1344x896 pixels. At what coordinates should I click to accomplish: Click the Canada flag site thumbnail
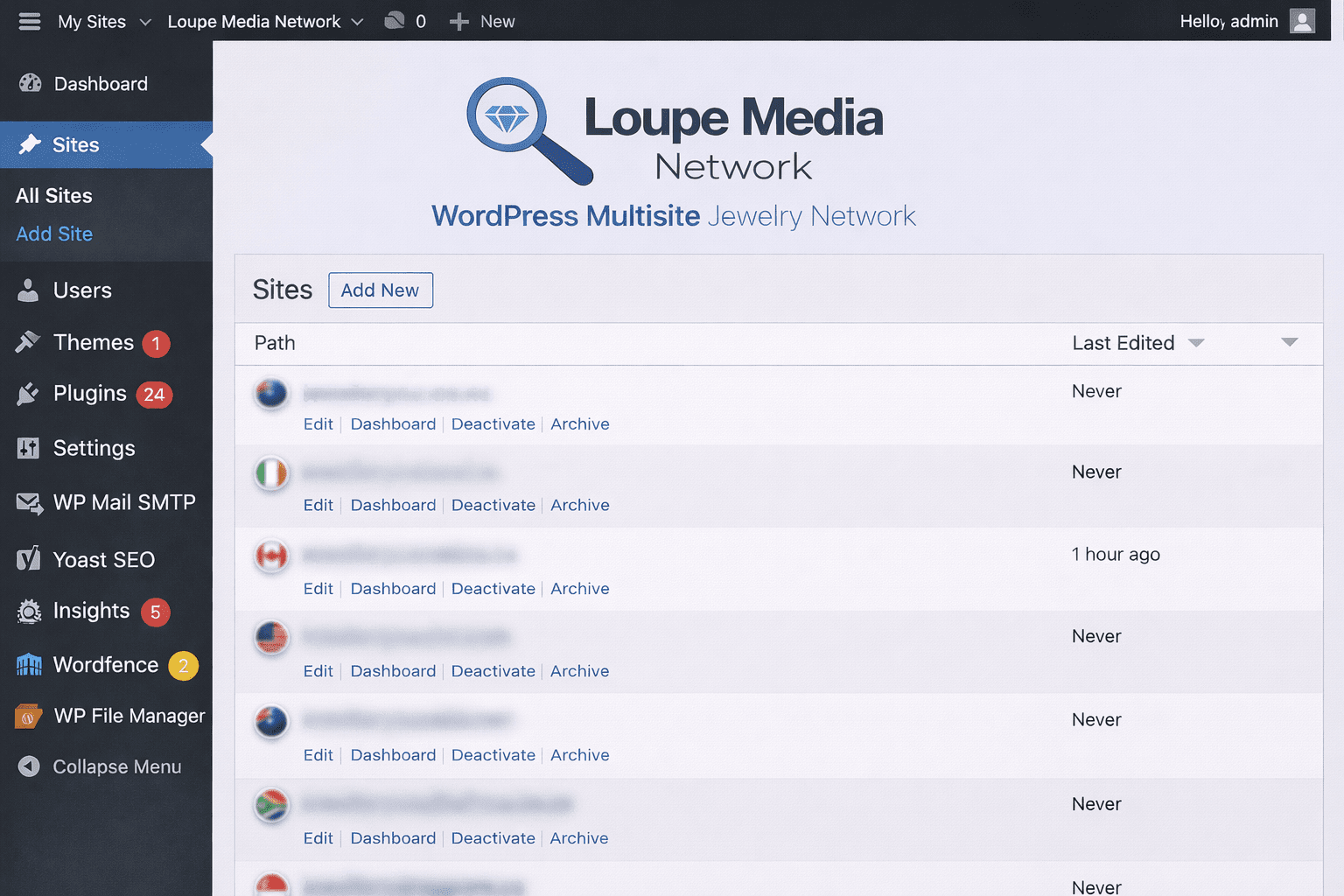click(x=271, y=556)
